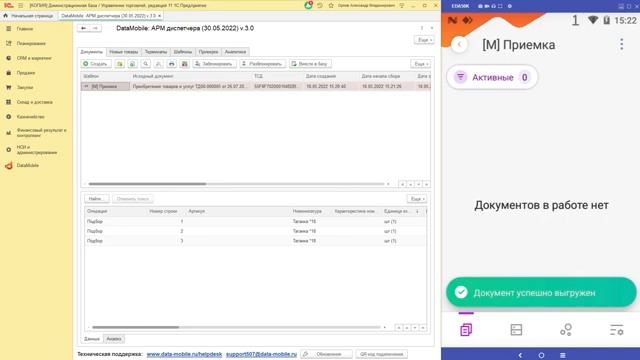Click the Создать button
The height and width of the screenshot is (360, 640).
pos(96,64)
